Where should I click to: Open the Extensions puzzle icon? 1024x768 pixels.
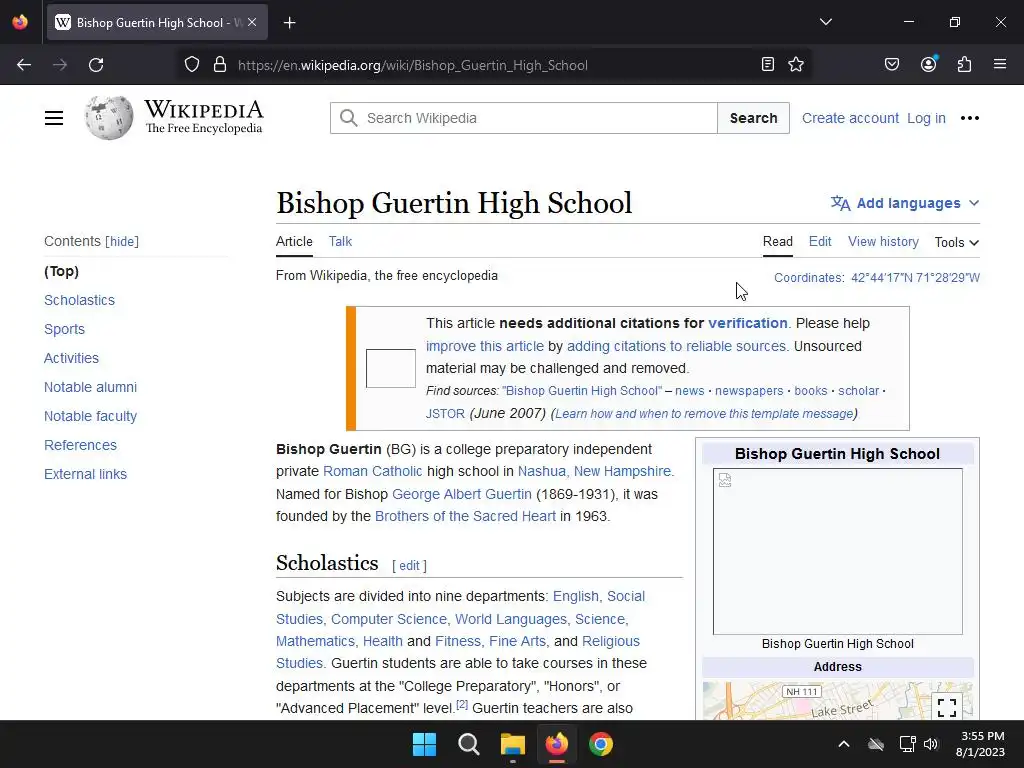coord(964,64)
